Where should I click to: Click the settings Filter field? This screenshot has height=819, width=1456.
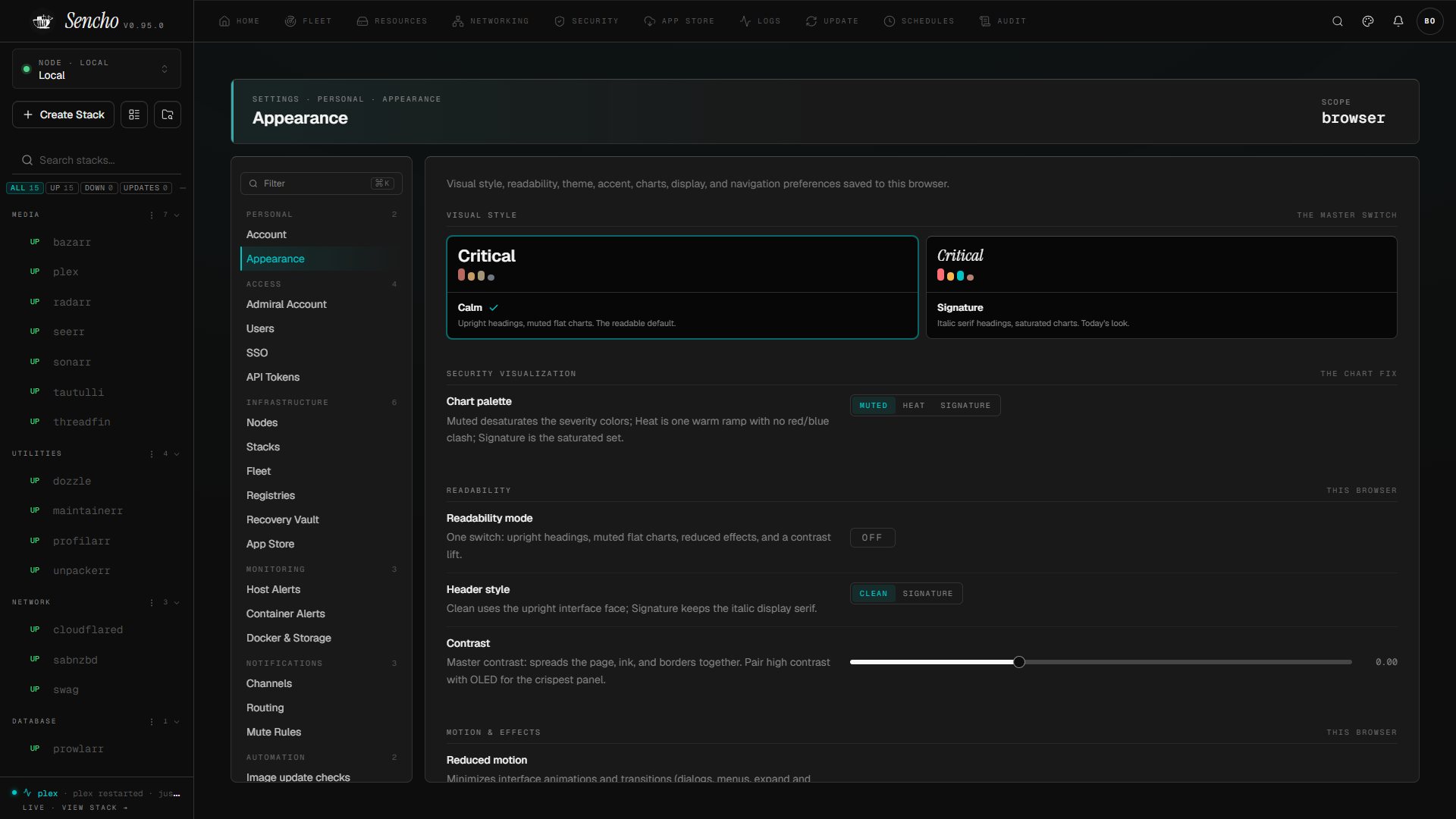(x=321, y=184)
